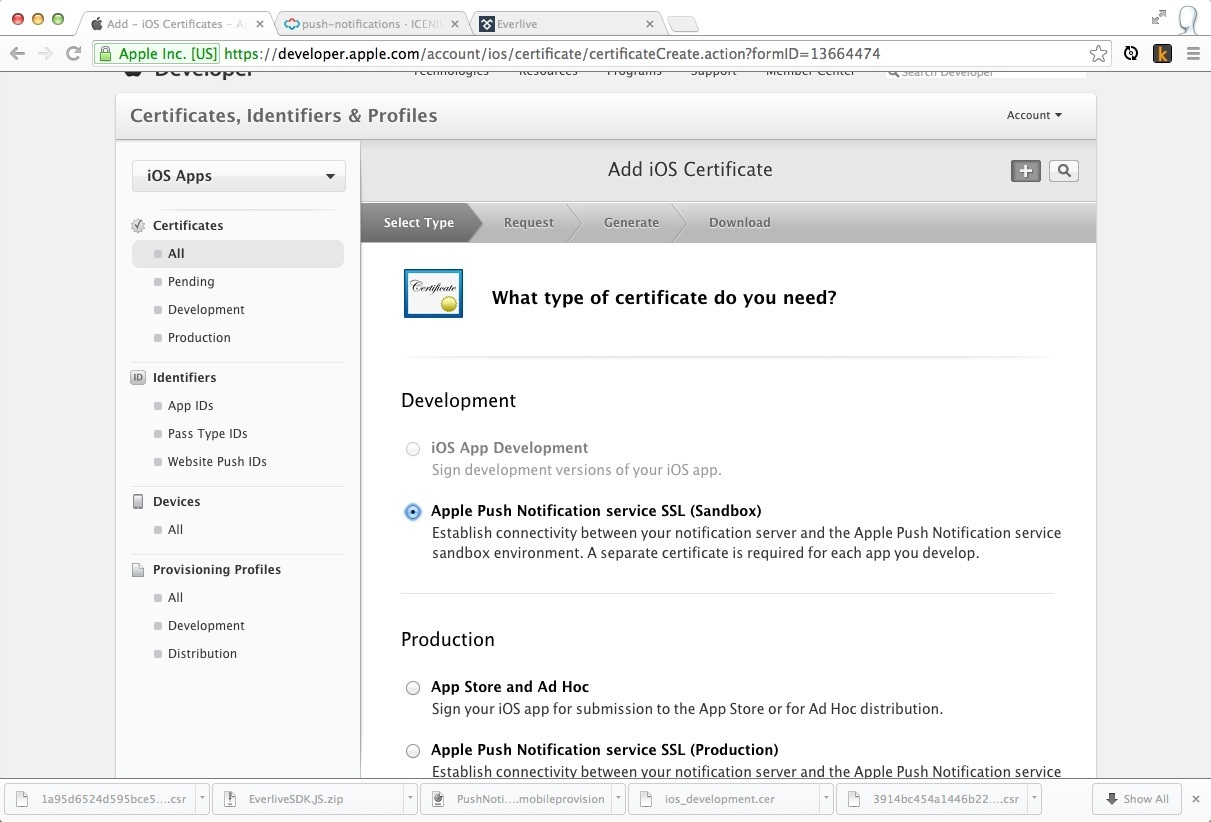This screenshot has height=822, width=1211.
Task: Expand the Account dropdown menu
Action: (x=1034, y=115)
